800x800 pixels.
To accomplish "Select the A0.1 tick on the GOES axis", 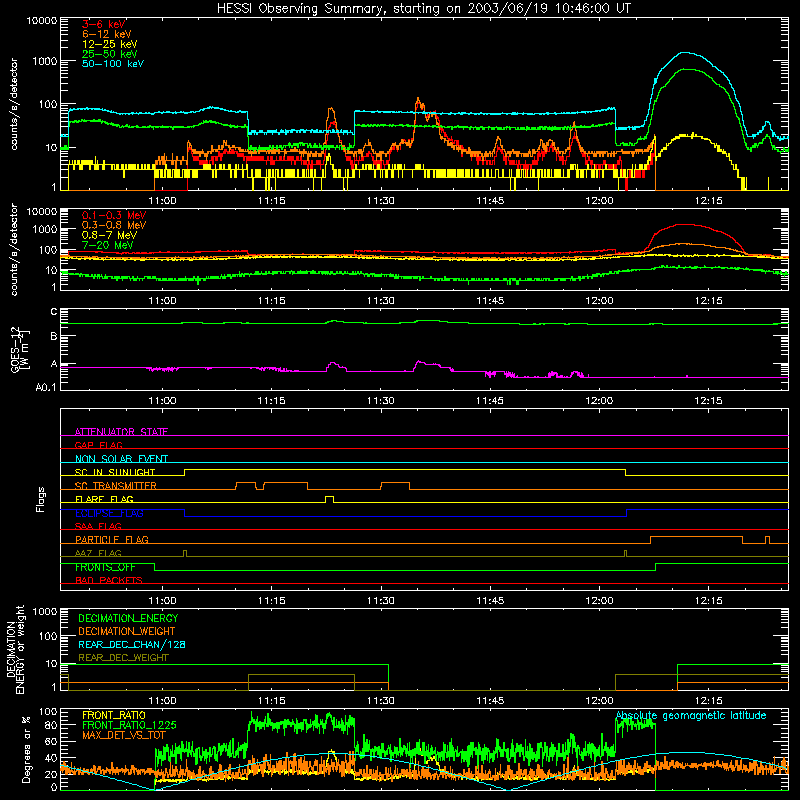I will click(x=46, y=387).
